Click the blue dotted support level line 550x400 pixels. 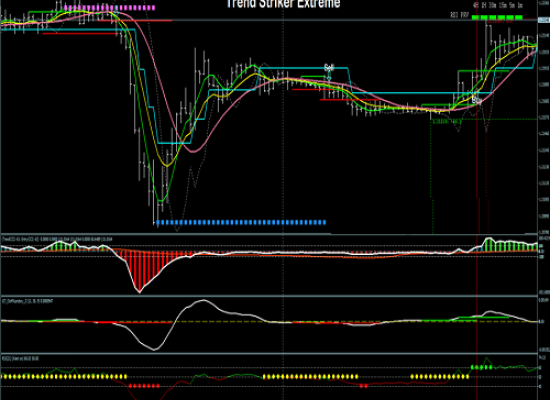(x=241, y=222)
